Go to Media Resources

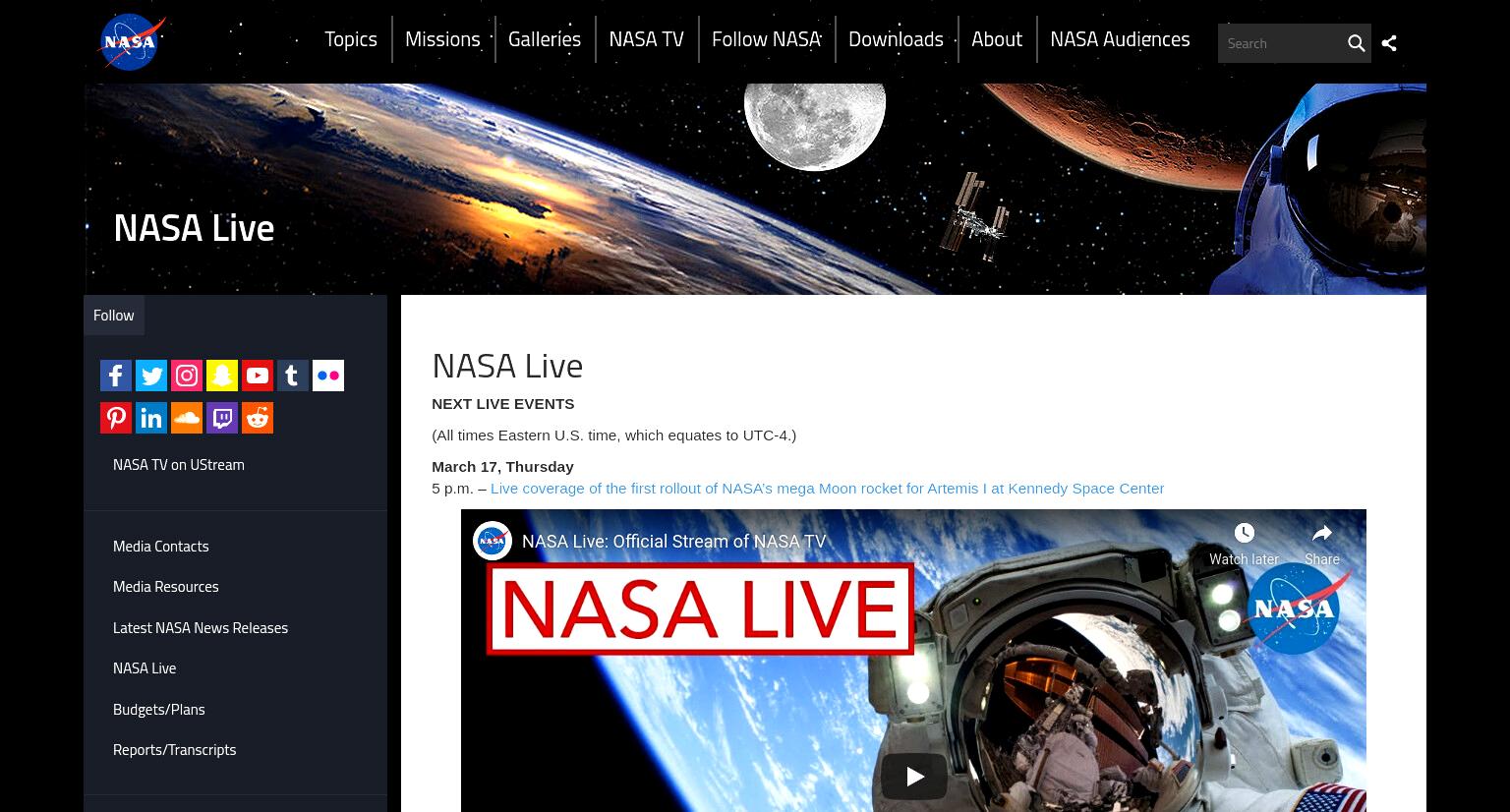tap(166, 586)
